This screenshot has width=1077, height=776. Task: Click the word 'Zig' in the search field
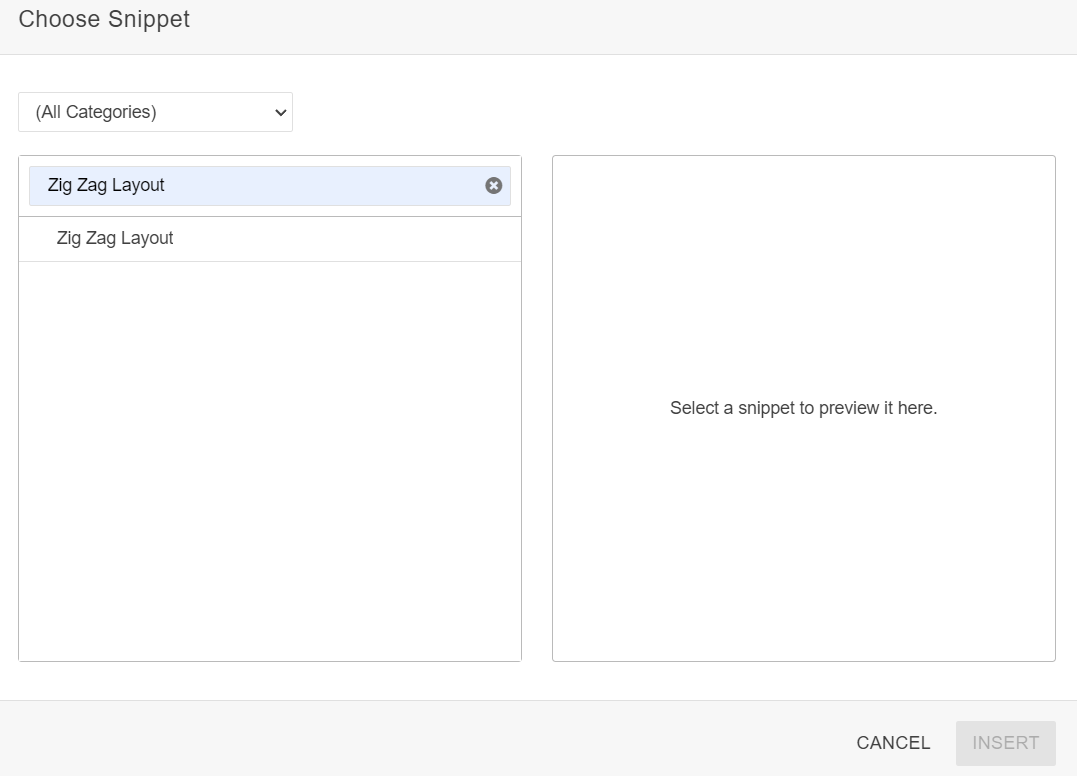tap(60, 186)
